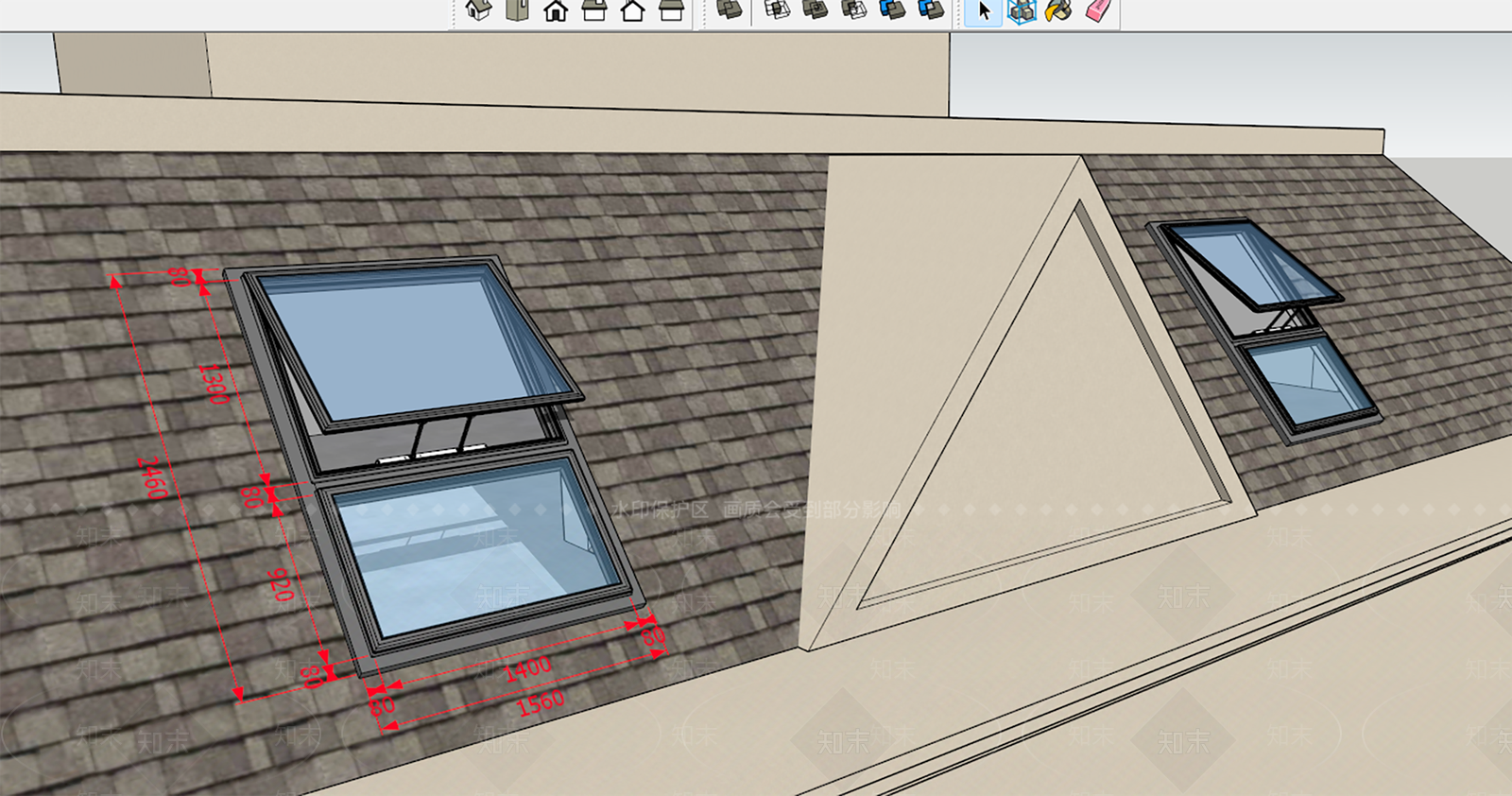Switch to the Front view
The width and height of the screenshot is (1512, 796).
pyautogui.click(x=556, y=10)
